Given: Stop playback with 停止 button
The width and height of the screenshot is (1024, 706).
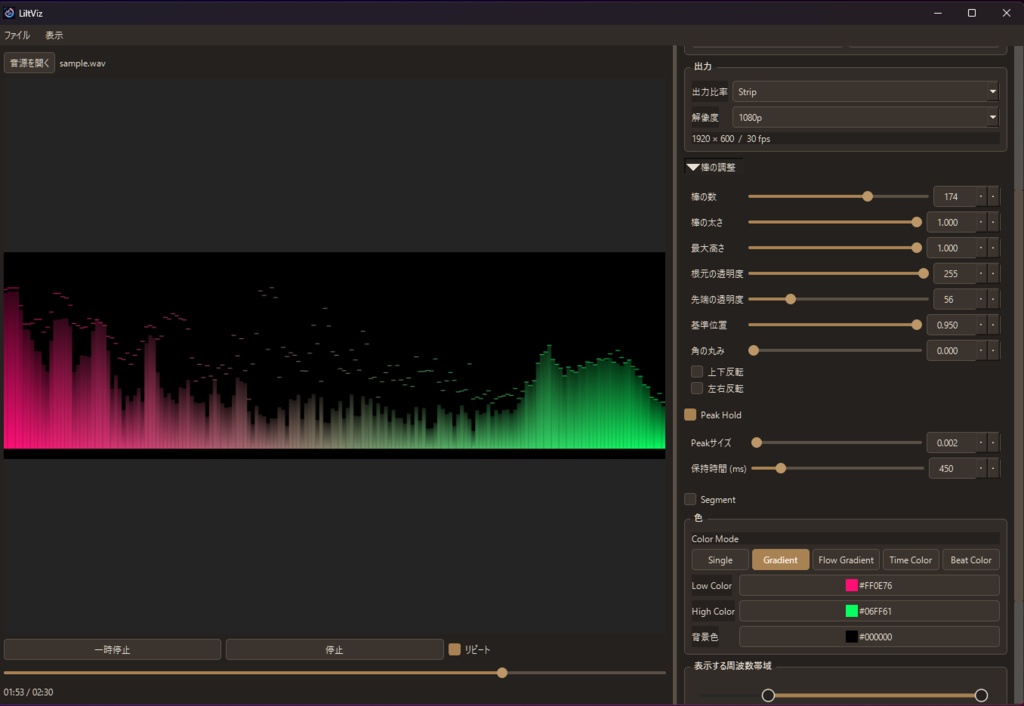Looking at the screenshot, I should tap(334, 649).
